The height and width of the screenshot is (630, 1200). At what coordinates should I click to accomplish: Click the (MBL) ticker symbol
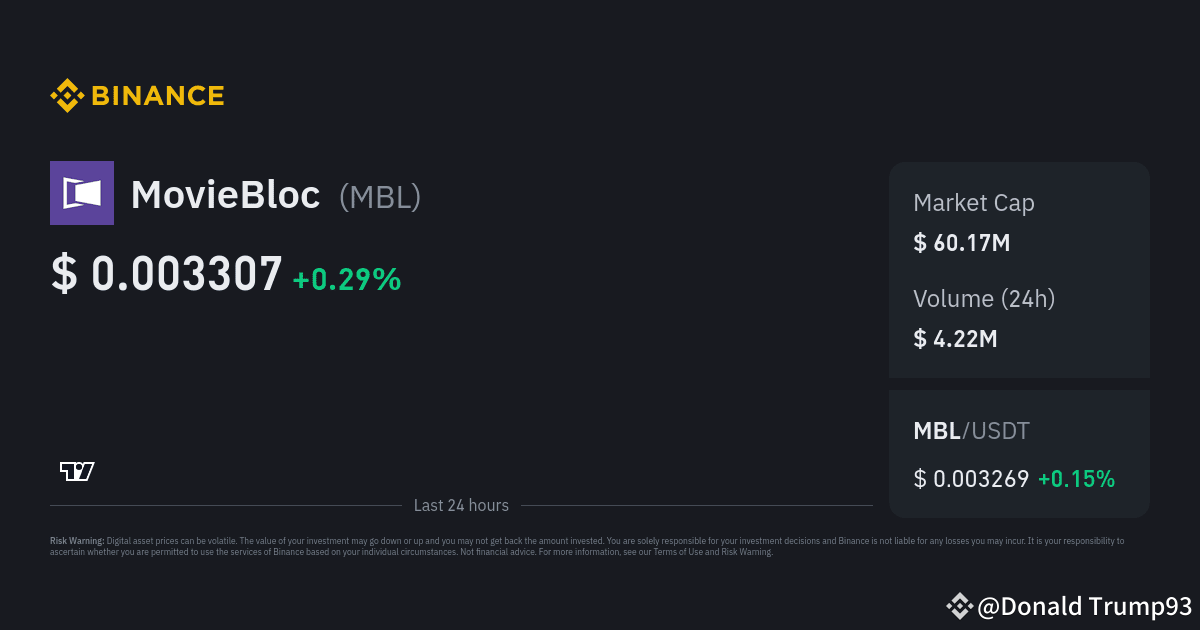coord(380,196)
